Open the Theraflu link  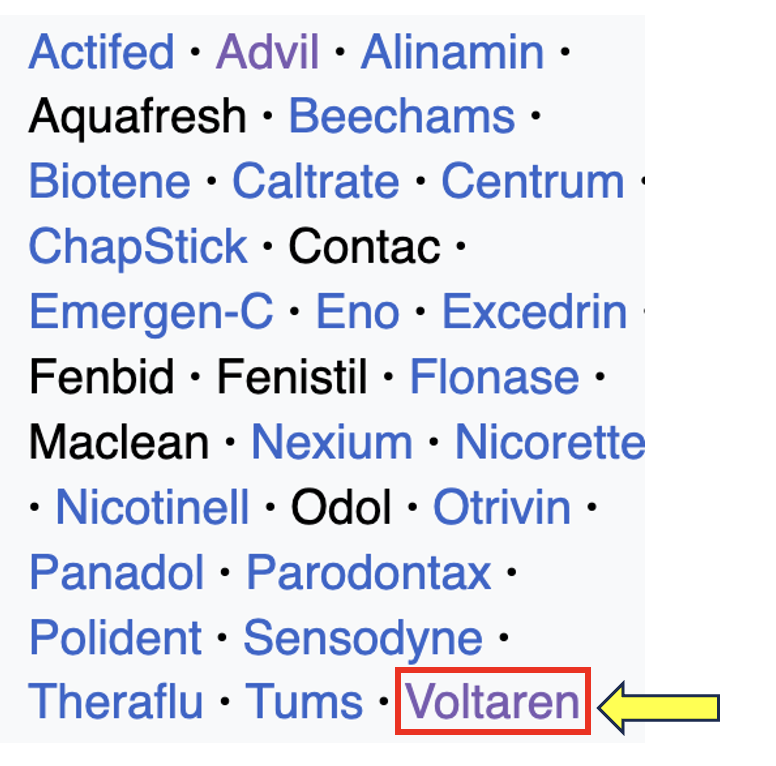pos(115,702)
